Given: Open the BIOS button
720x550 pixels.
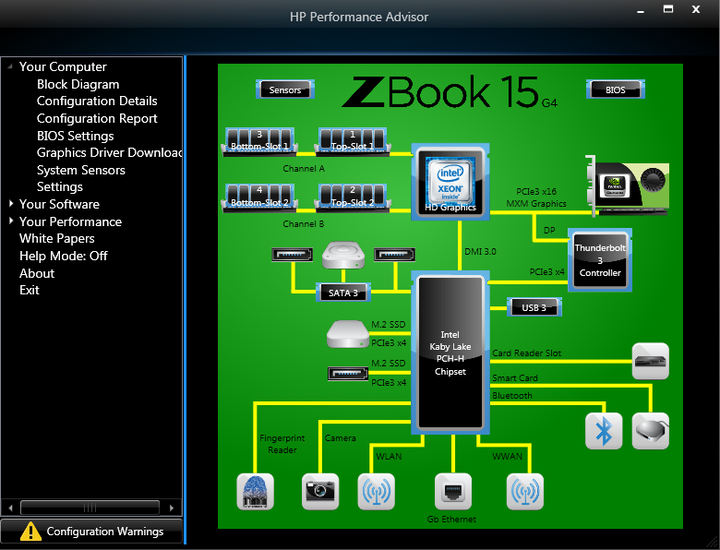Looking at the screenshot, I should point(615,90).
